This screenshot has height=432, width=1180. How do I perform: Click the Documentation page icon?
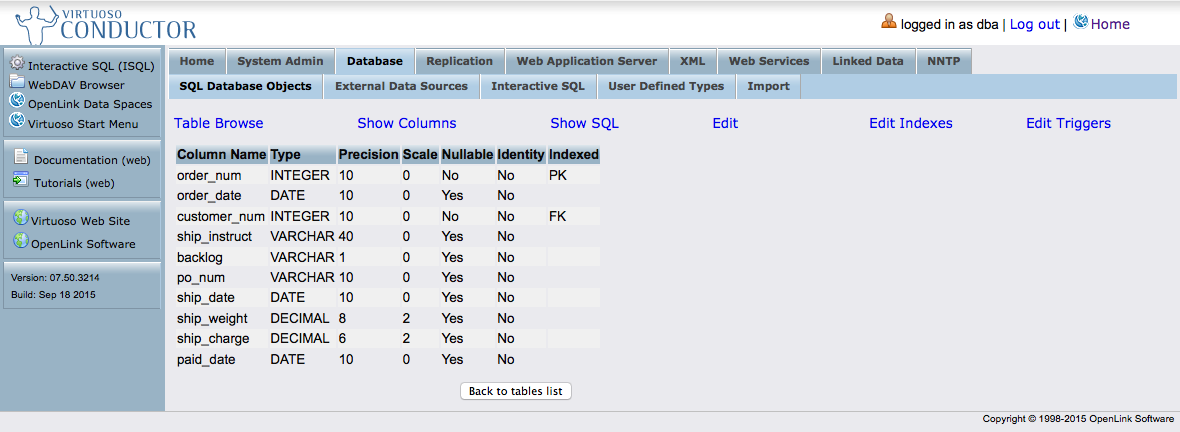coord(20,157)
